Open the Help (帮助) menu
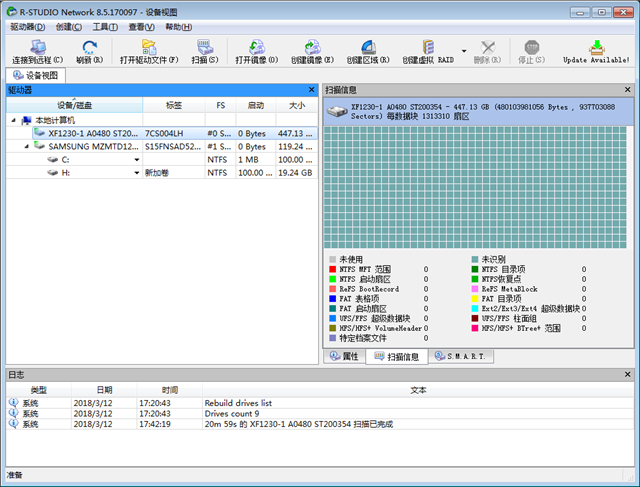The image size is (640, 487). tap(178, 27)
